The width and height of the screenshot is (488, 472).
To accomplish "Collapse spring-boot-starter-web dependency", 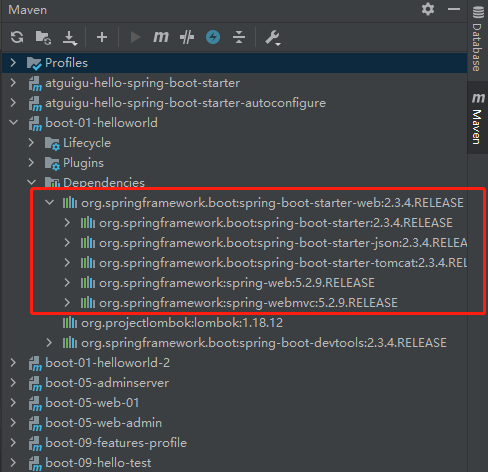I will (x=49, y=202).
